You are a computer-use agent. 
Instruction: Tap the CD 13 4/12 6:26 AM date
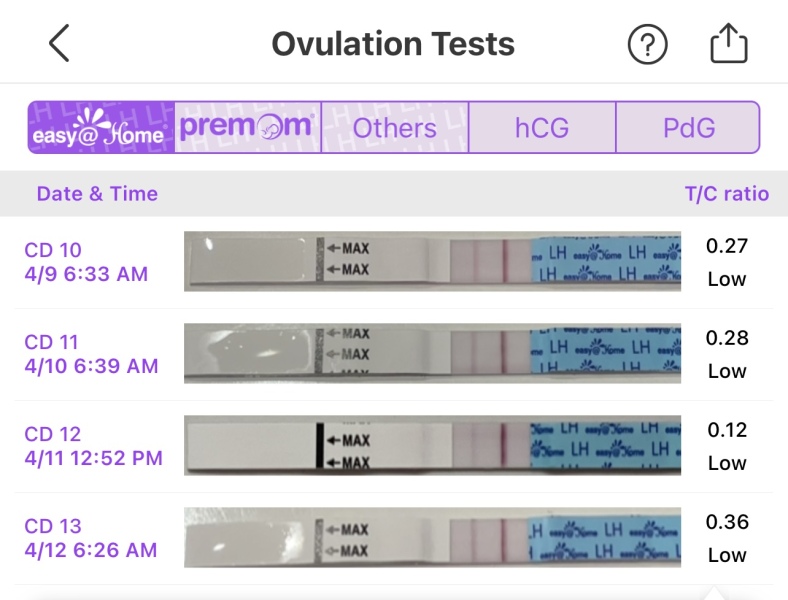pyautogui.click(x=90, y=538)
